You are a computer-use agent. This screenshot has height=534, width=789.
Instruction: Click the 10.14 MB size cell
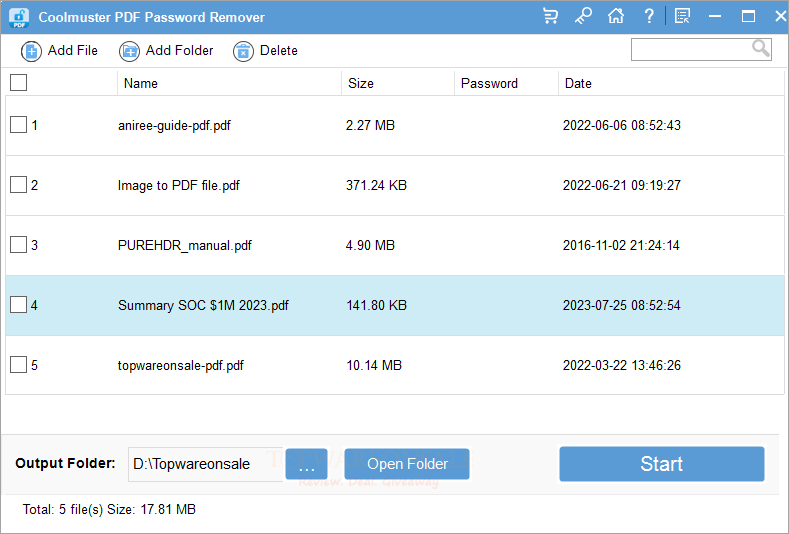coord(374,365)
